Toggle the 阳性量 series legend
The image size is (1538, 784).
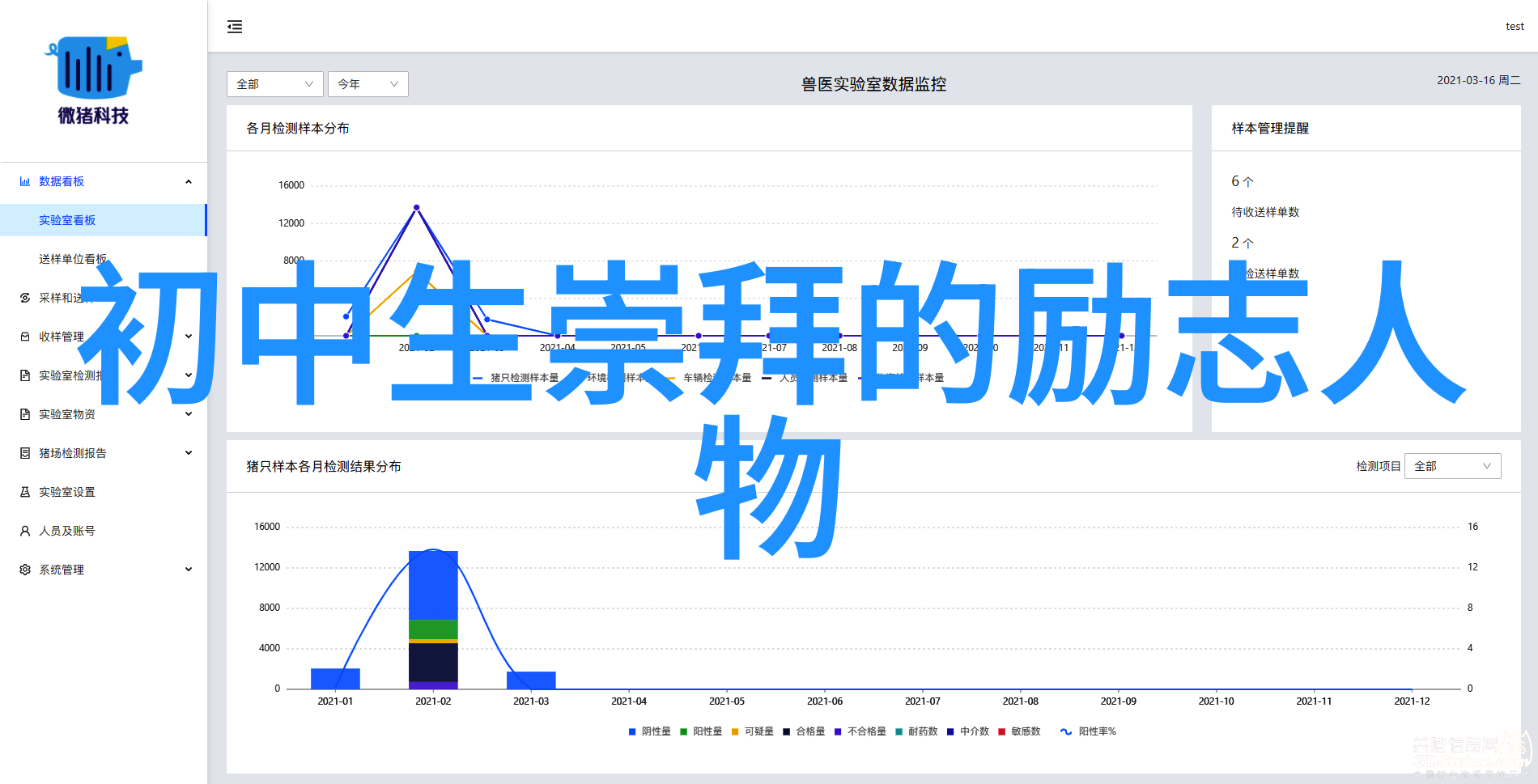701,731
